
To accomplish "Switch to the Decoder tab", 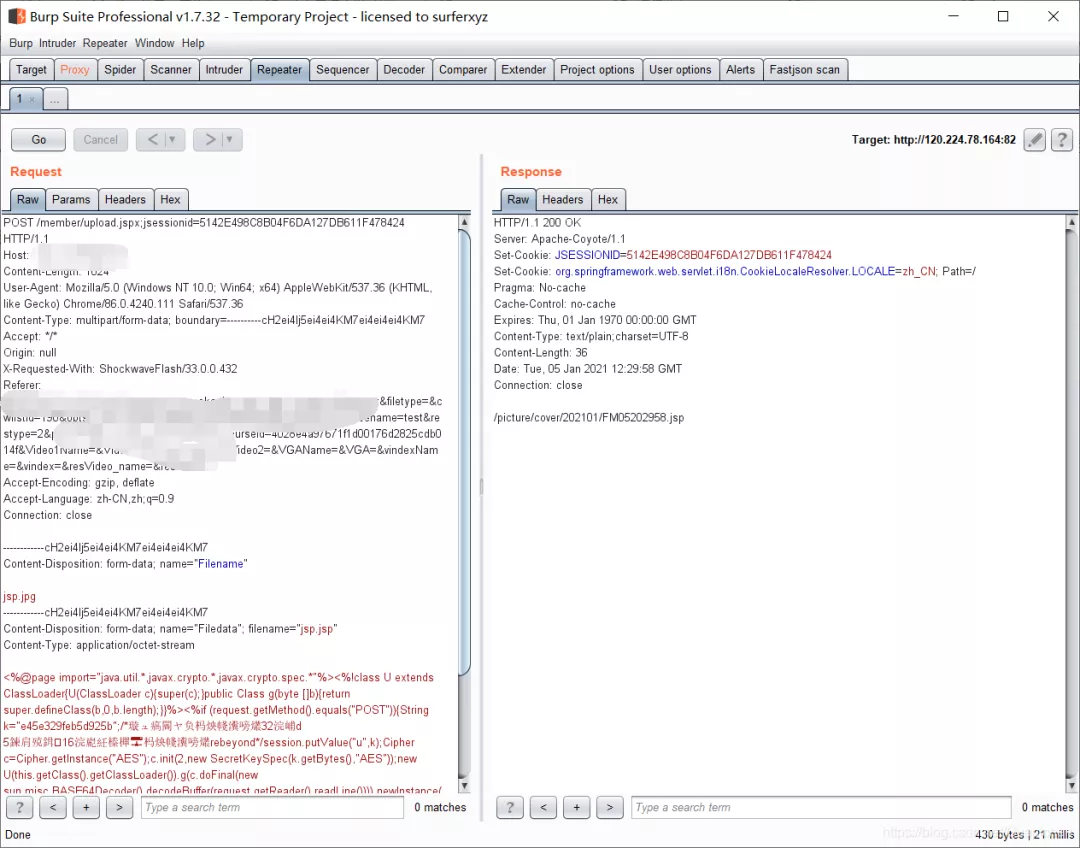I will click(404, 70).
